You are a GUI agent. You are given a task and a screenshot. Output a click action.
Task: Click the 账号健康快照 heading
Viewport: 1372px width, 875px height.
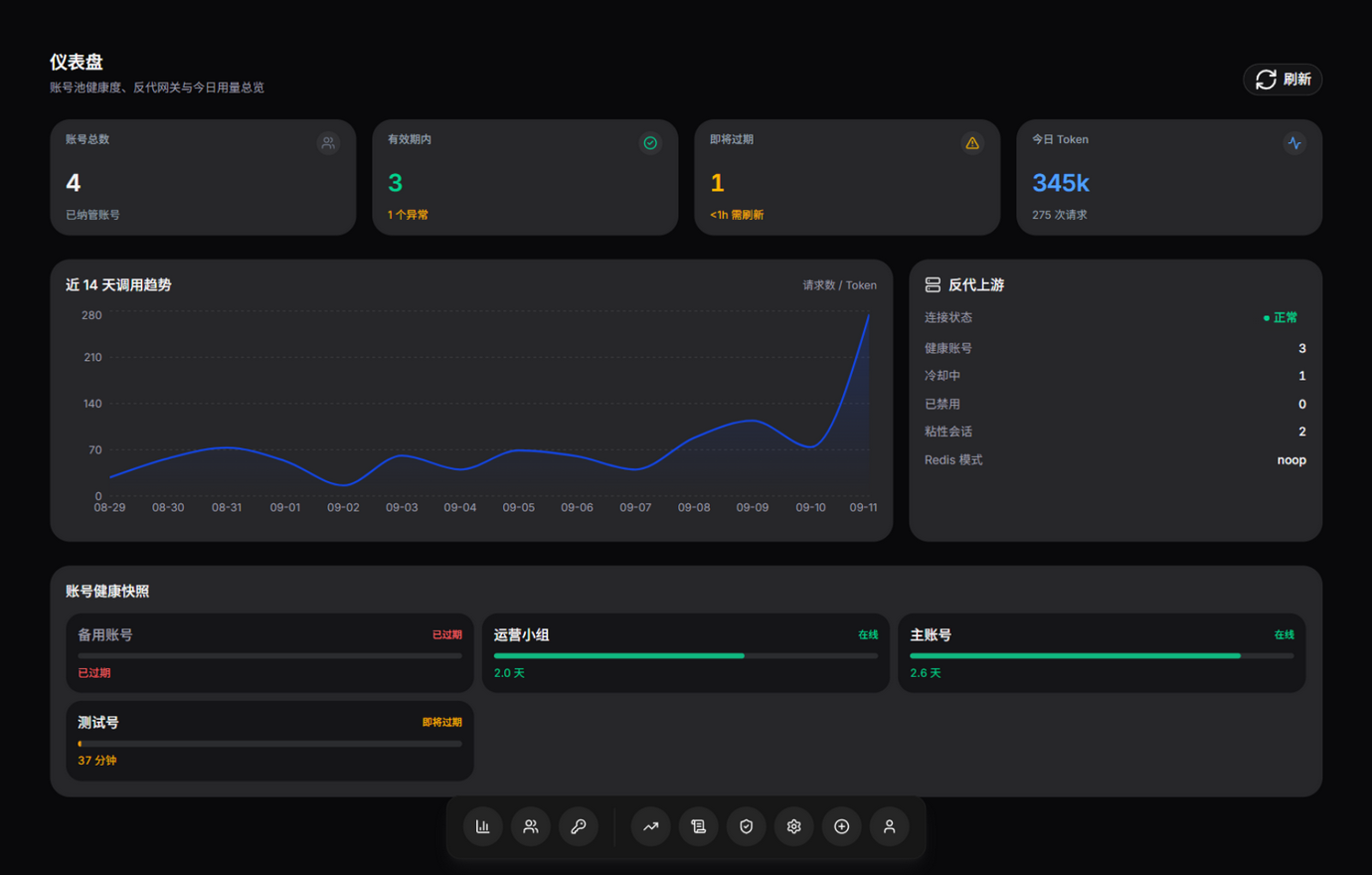(107, 592)
